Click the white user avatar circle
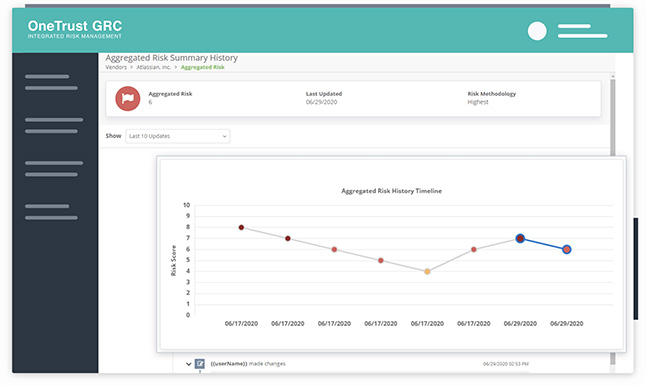The image size is (650, 386). tap(537, 31)
